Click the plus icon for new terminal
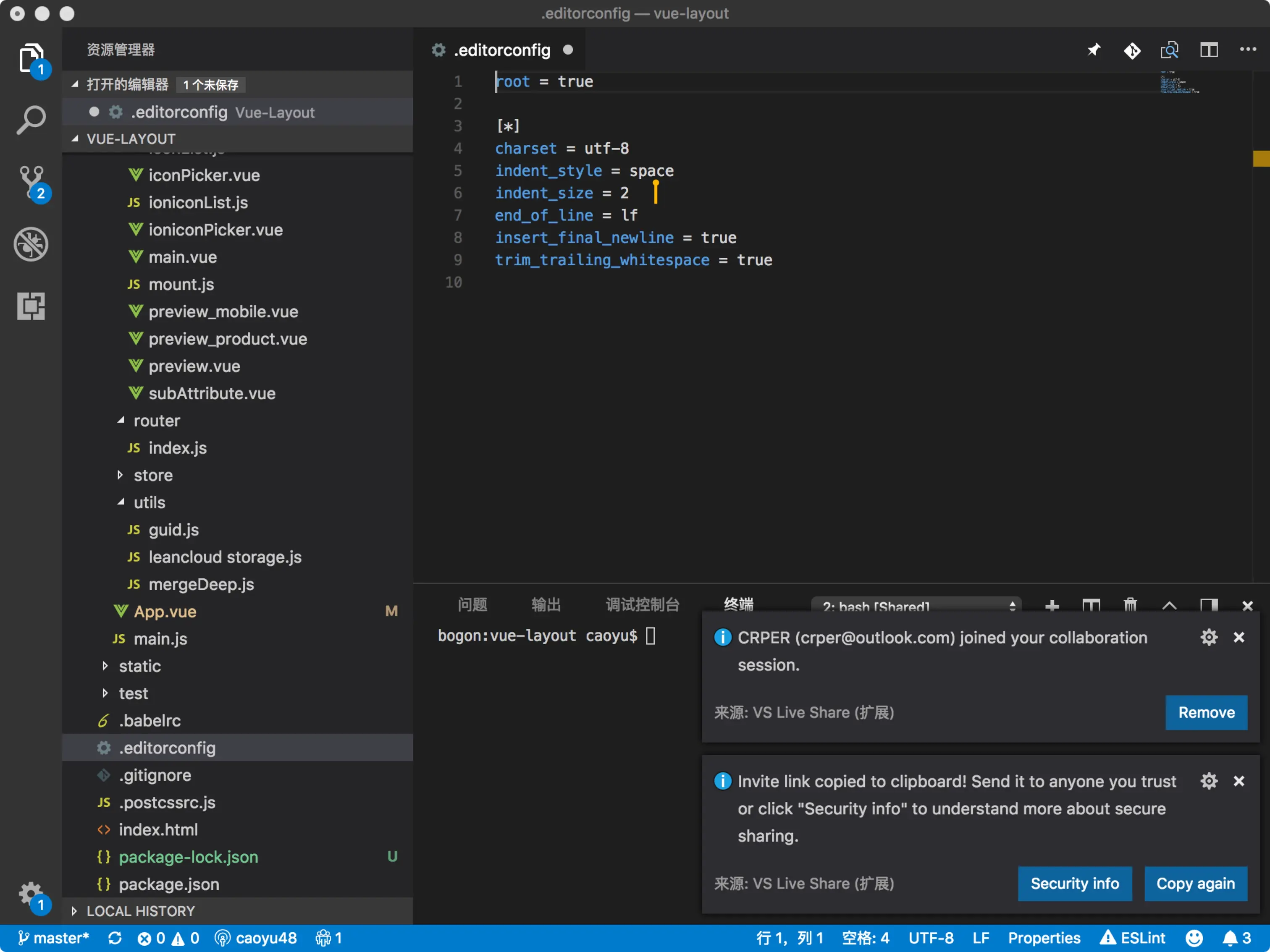This screenshot has width=1270, height=952. pyautogui.click(x=1052, y=605)
